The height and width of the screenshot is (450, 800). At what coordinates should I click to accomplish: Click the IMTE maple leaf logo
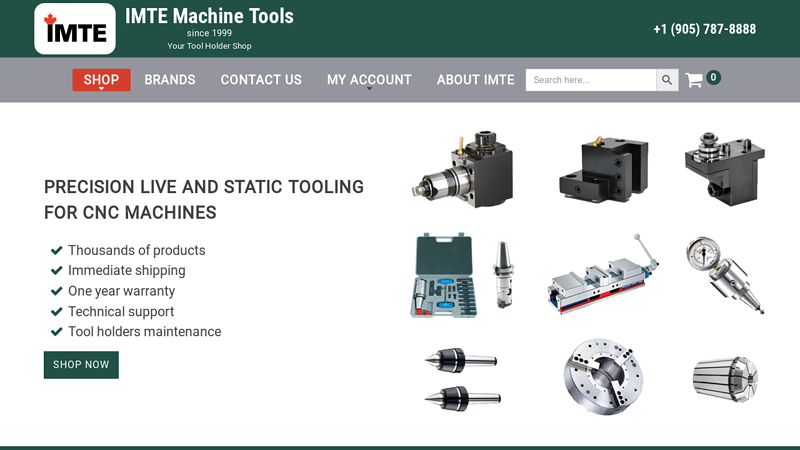click(75, 29)
